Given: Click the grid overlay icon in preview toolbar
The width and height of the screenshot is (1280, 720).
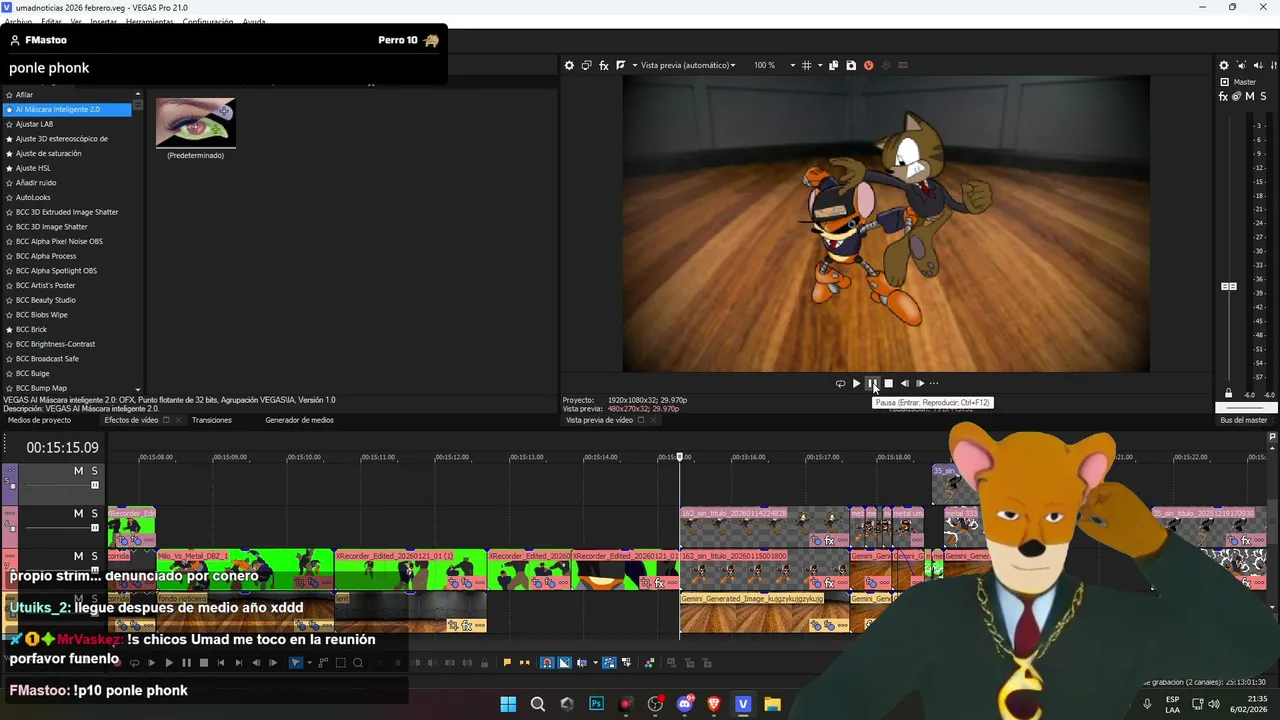Looking at the screenshot, I should click(807, 65).
